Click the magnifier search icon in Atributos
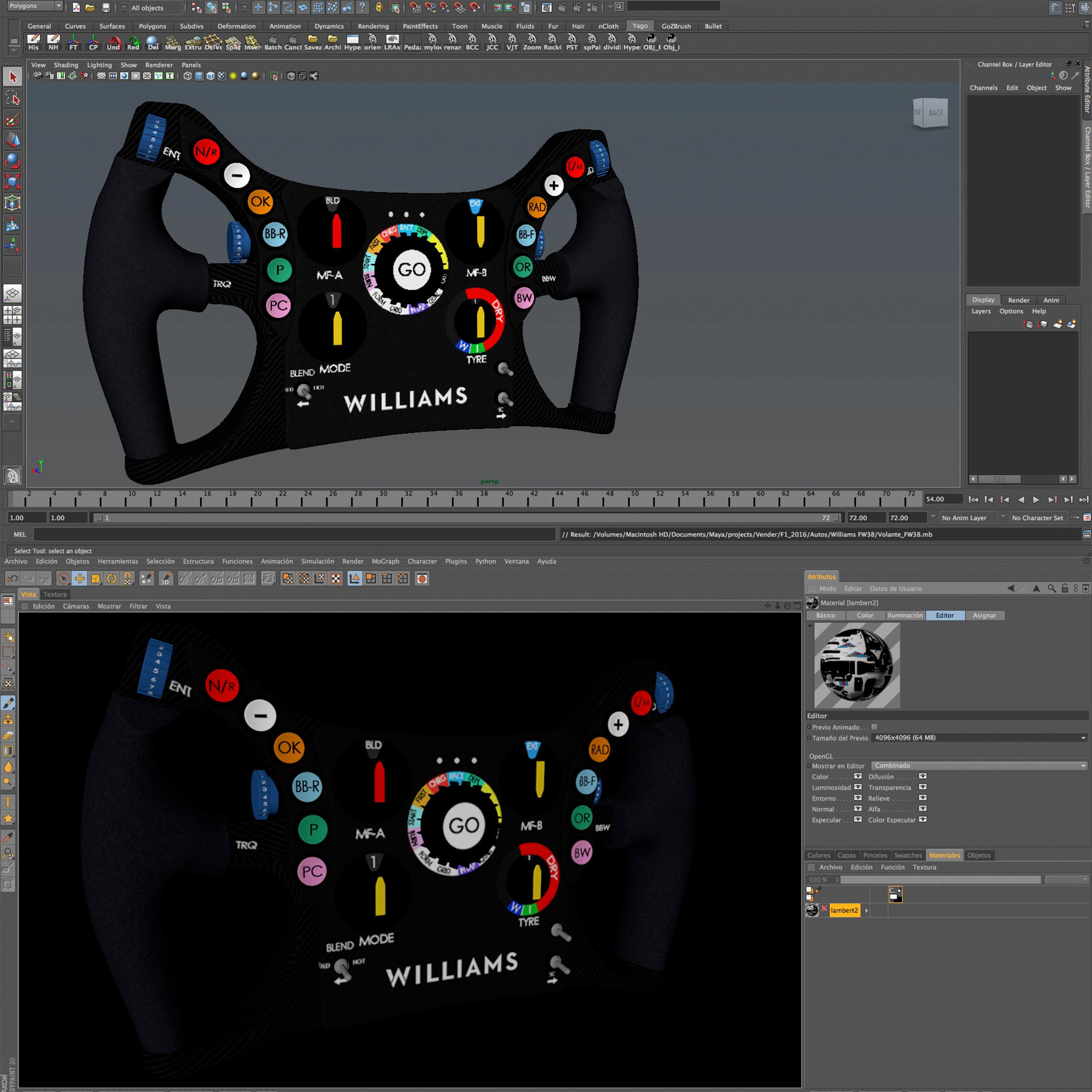 (1052, 588)
